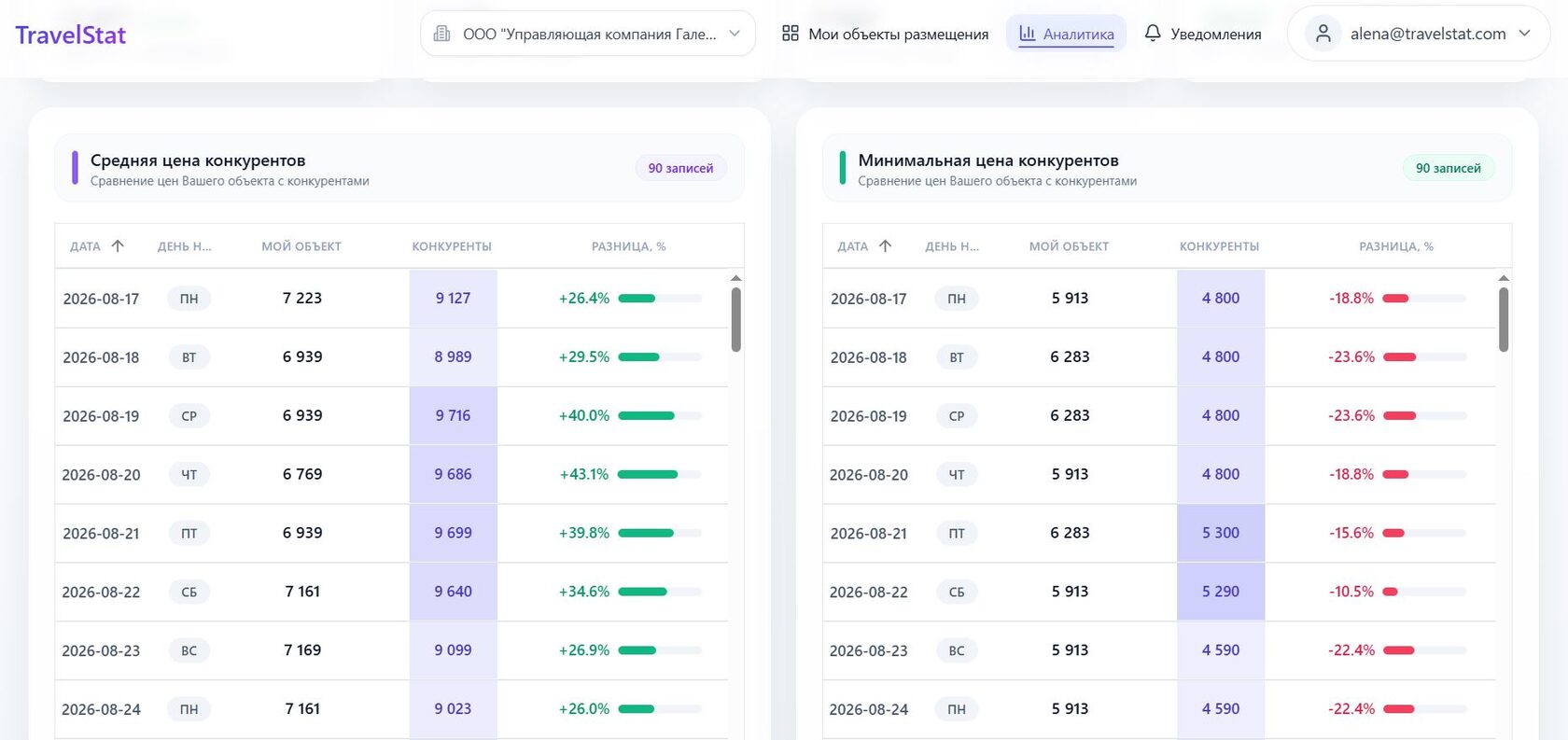The width and height of the screenshot is (1568, 740).
Task: Sort by ДАТА header in minimum price table
Action: click(x=853, y=246)
